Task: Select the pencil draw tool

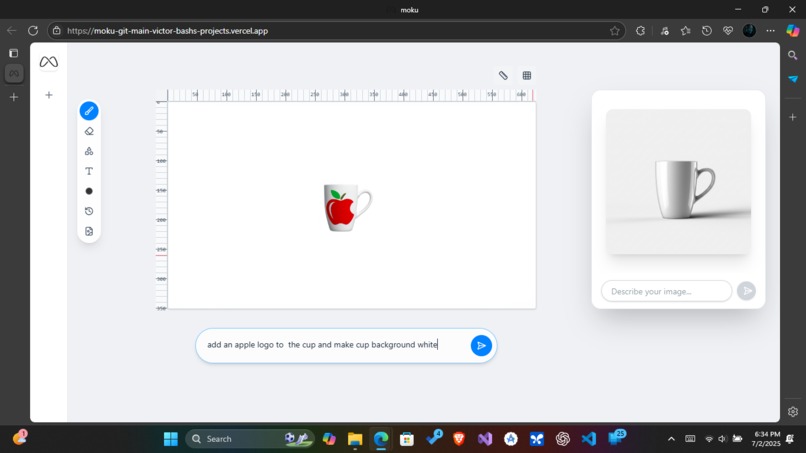Action: [89, 111]
